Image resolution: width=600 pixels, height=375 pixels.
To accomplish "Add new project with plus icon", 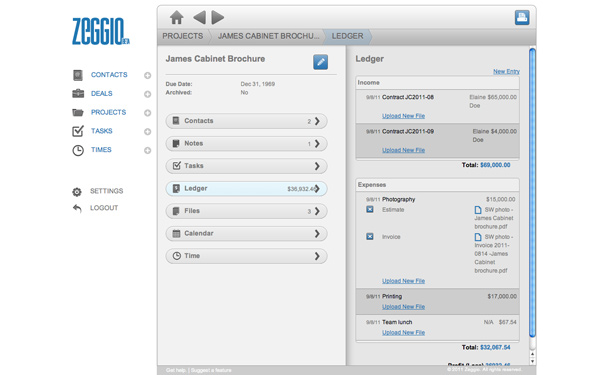I will coord(147,113).
